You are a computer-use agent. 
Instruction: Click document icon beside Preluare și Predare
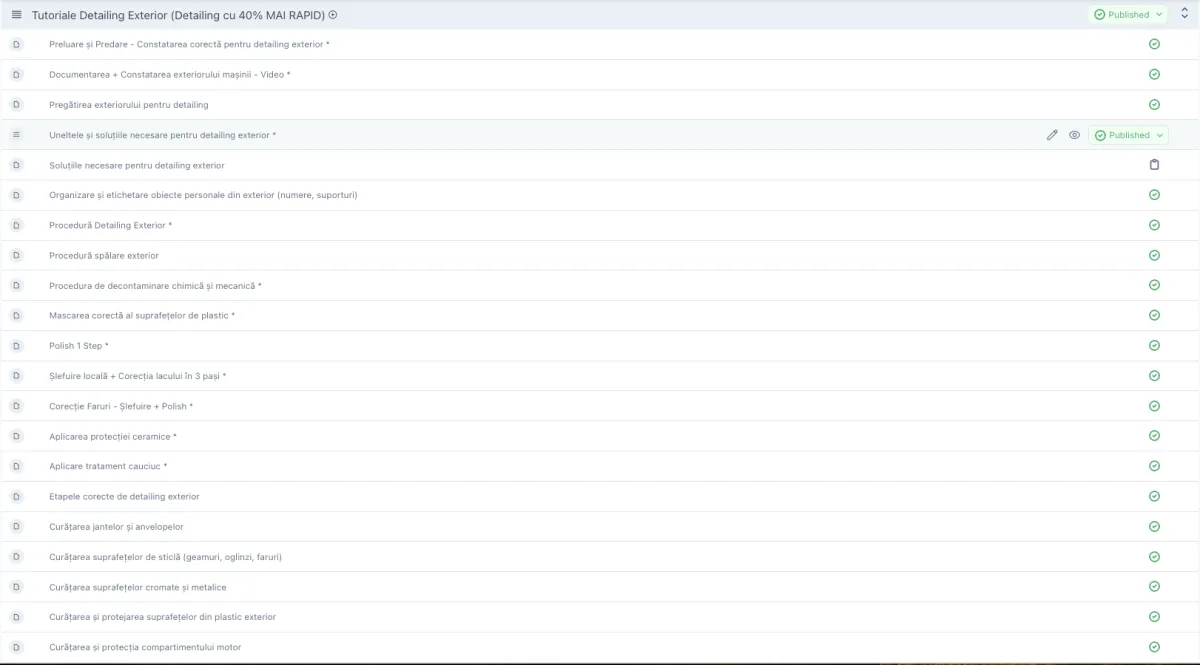tap(16, 44)
